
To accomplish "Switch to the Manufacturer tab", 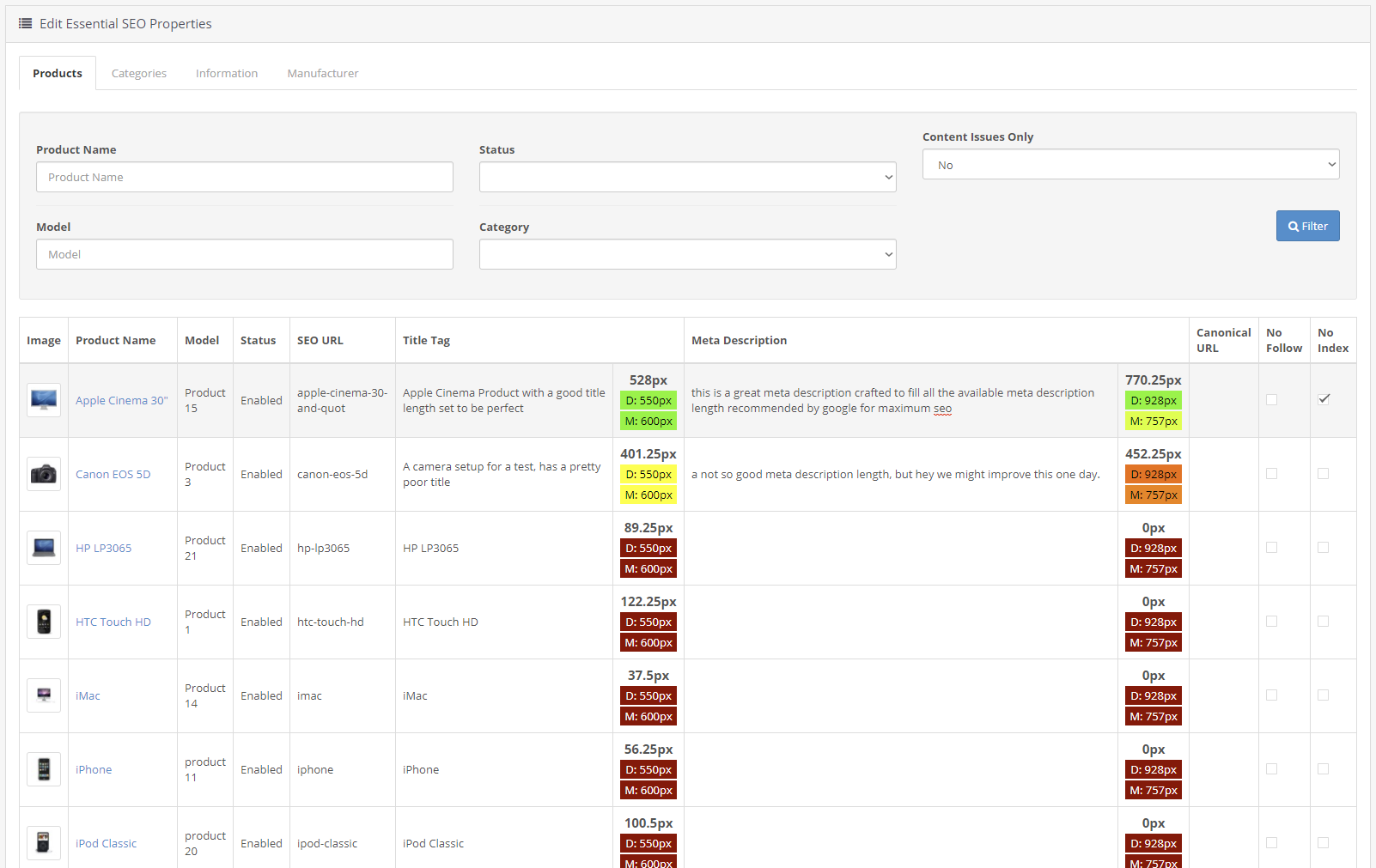I will (x=323, y=73).
